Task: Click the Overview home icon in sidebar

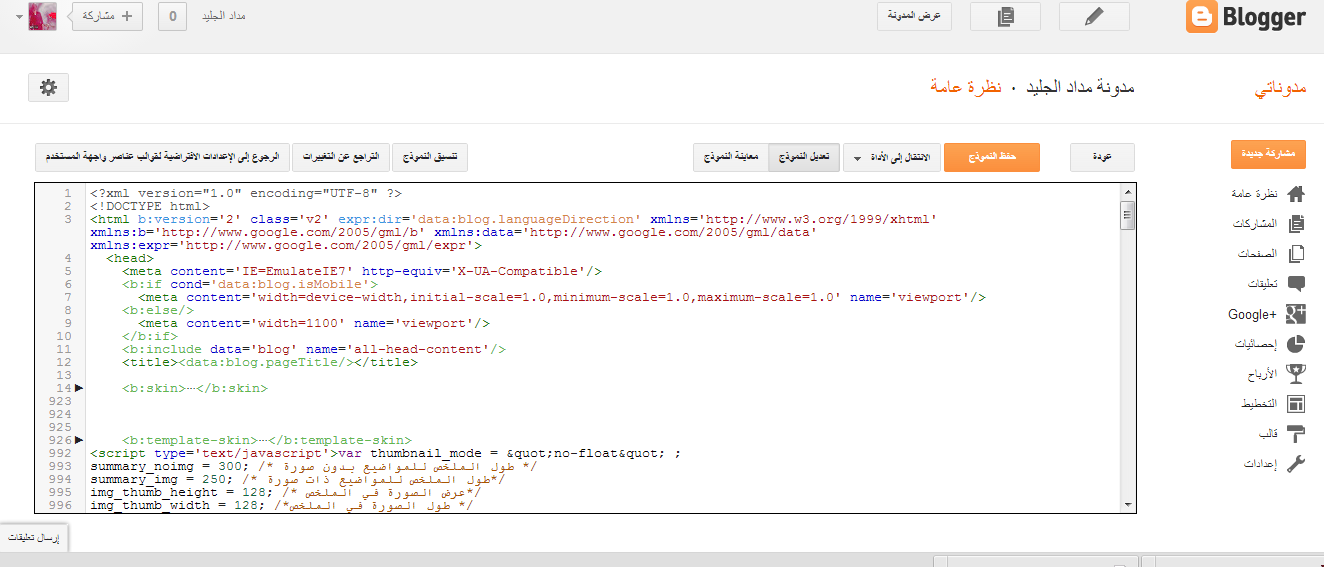Action: point(1296,194)
